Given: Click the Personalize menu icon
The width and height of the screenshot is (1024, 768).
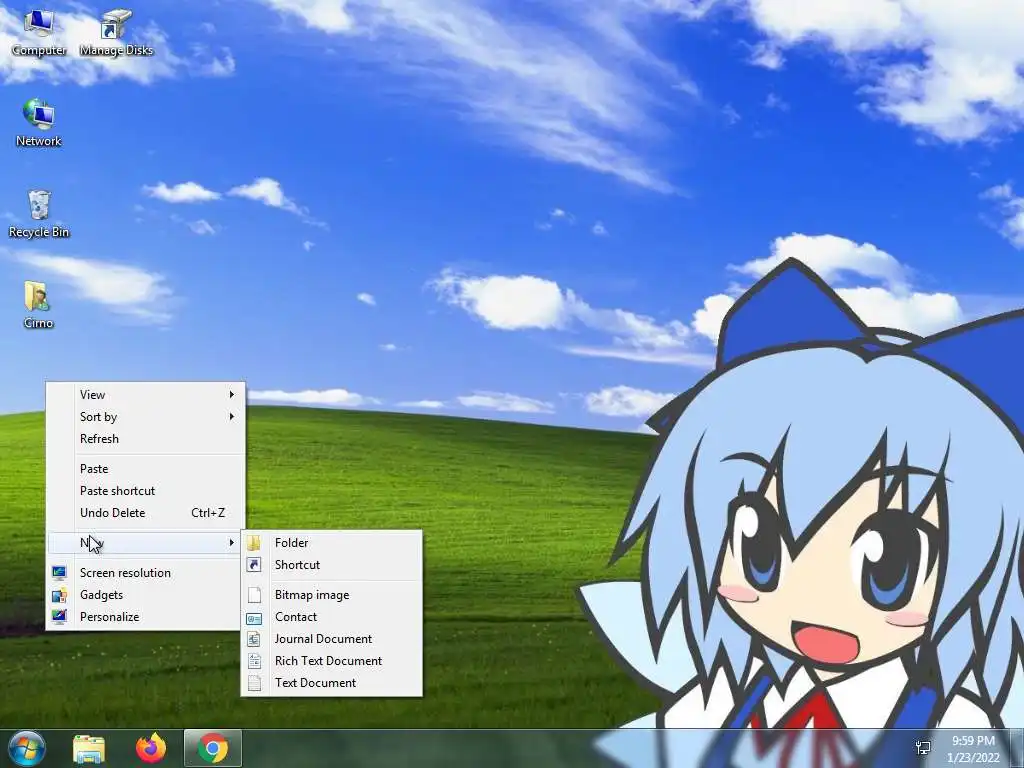Looking at the screenshot, I should pyautogui.click(x=59, y=617).
